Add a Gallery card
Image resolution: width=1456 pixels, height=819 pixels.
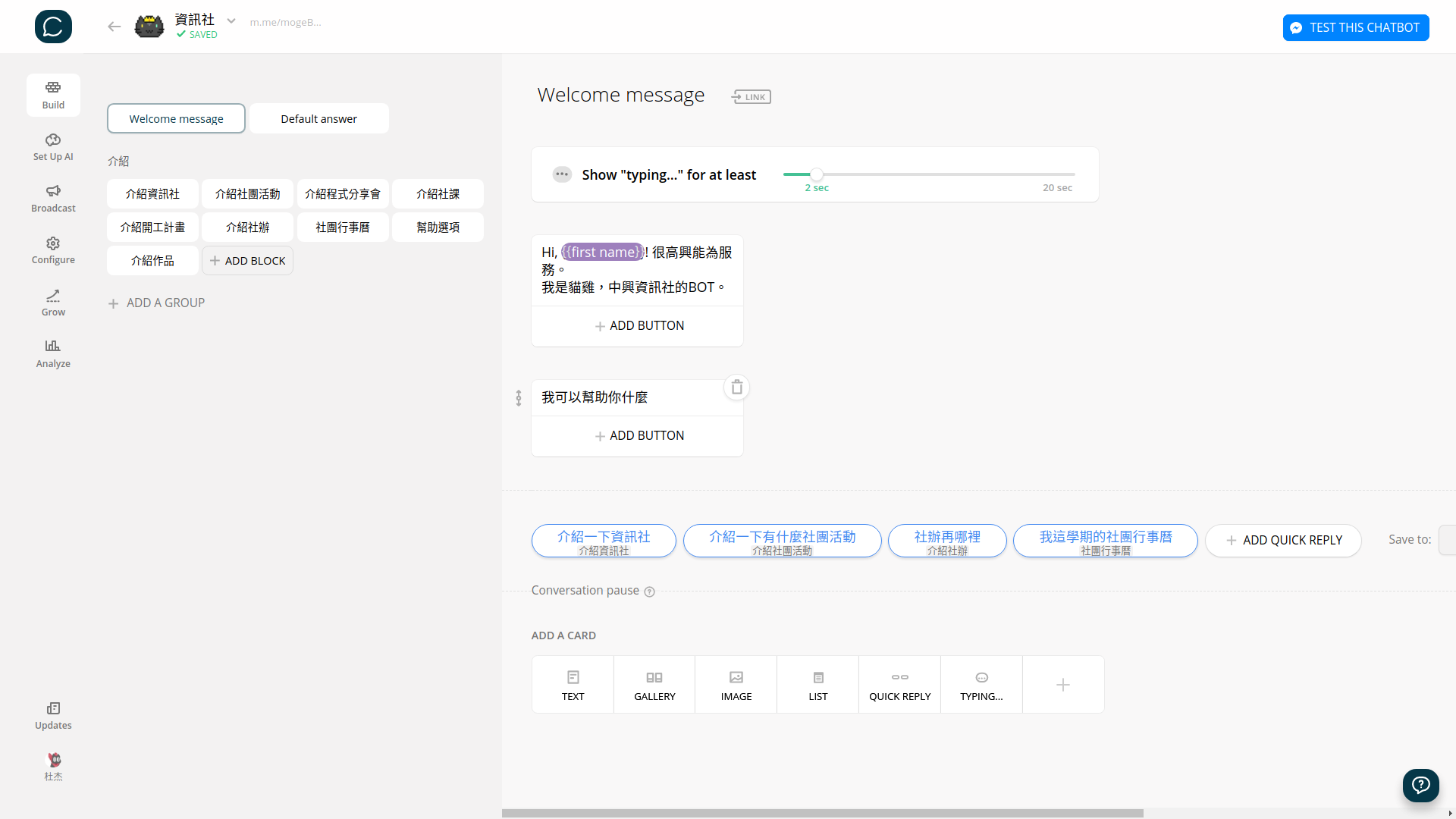coord(654,685)
